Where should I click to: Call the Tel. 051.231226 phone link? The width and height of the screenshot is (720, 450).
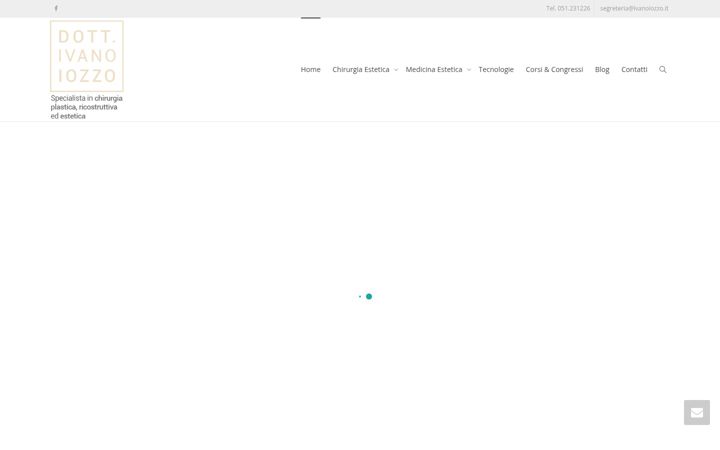click(x=568, y=8)
